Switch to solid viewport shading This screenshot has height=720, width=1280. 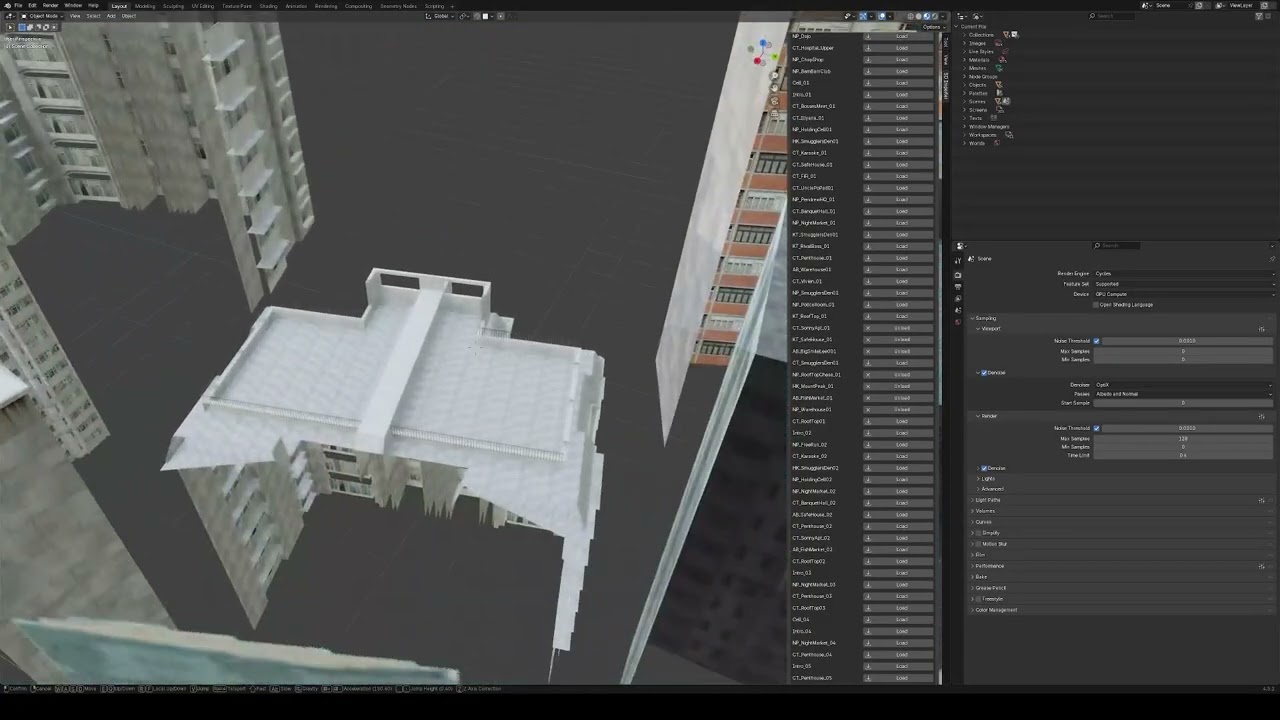click(919, 16)
